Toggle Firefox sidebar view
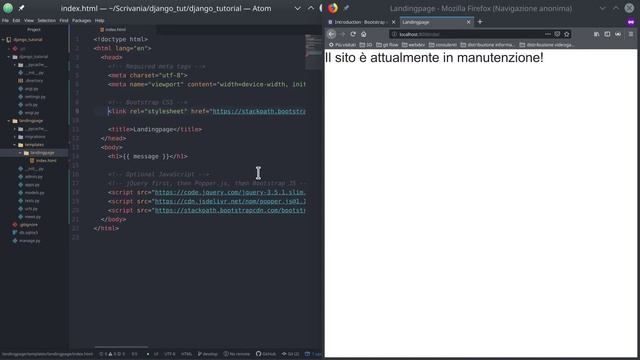This screenshot has width=640, height=360. click(607, 34)
